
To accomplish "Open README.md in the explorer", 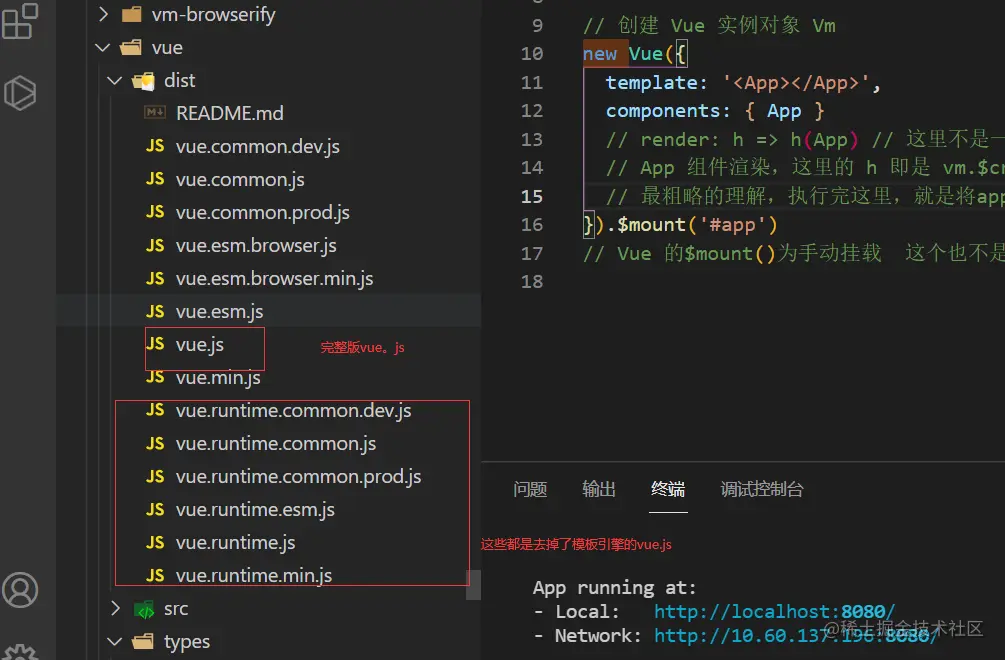I will coord(229,113).
